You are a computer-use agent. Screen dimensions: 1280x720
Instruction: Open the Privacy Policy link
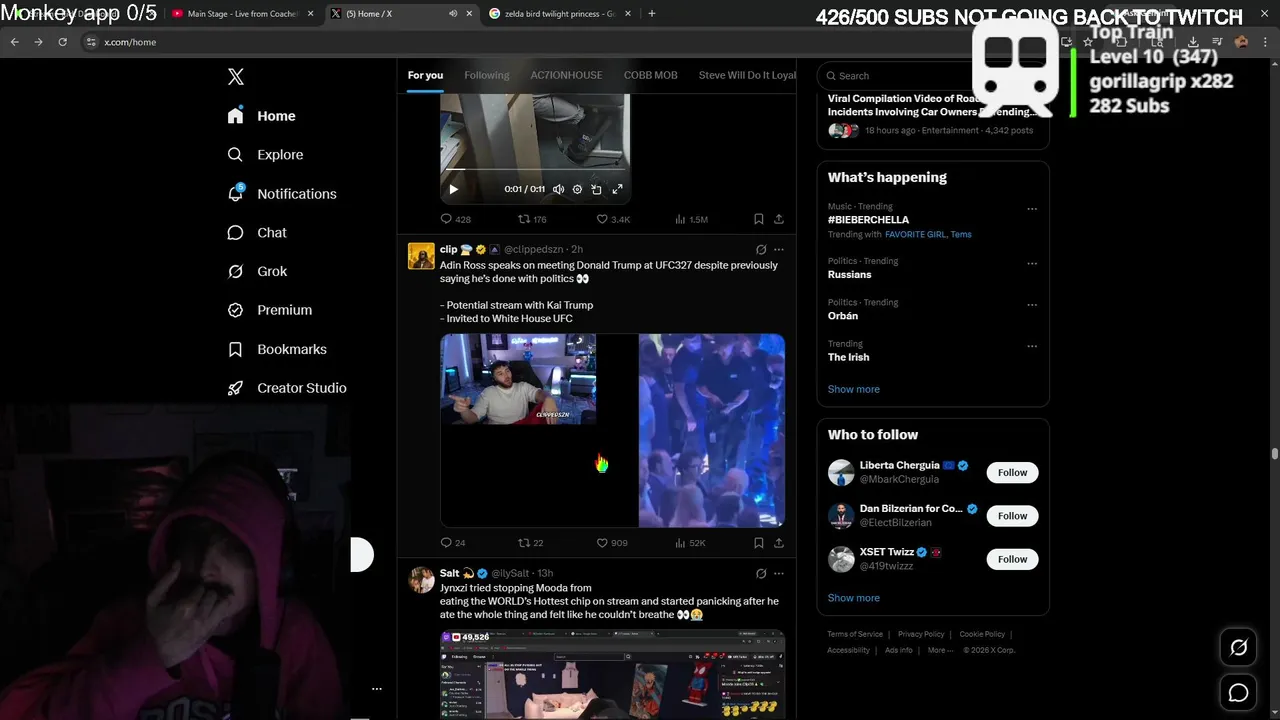click(921, 634)
